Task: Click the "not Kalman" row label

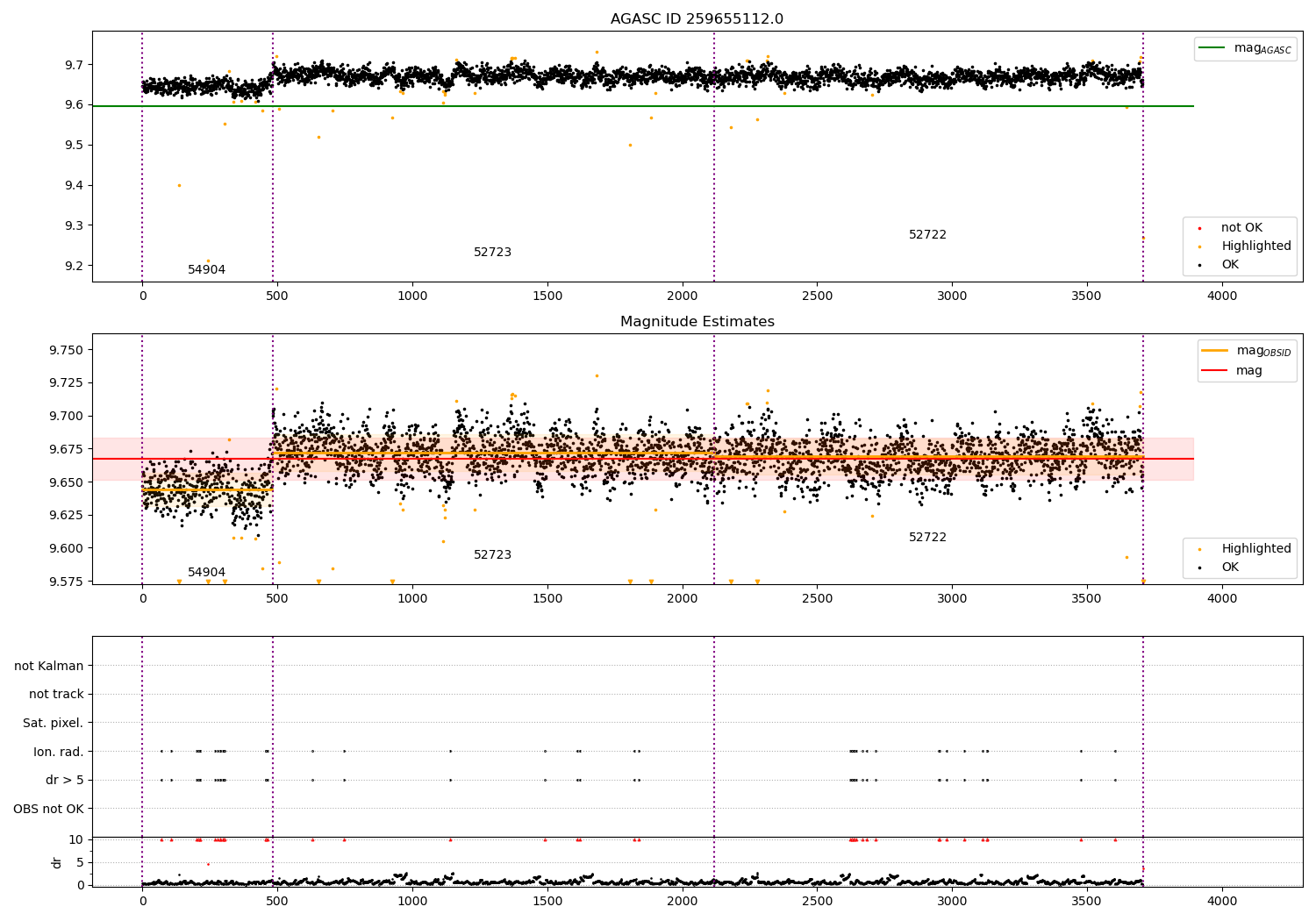Action: coord(49,667)
